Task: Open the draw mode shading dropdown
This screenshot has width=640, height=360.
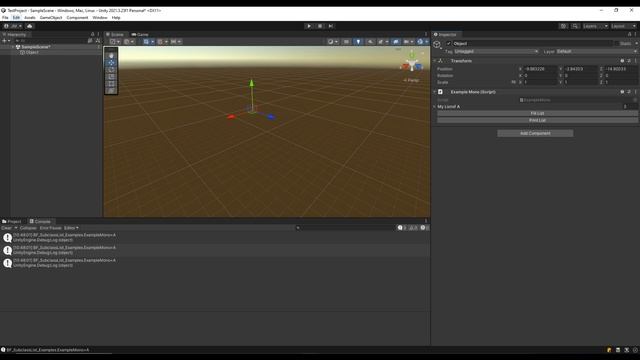Action: [x=332, y=42]
